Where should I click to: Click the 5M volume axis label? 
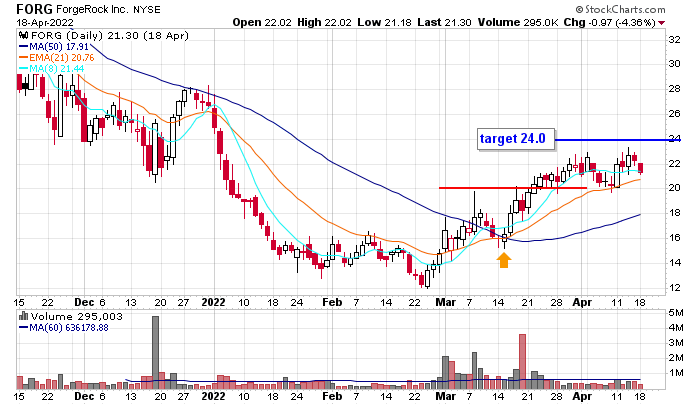coord(675,313)
